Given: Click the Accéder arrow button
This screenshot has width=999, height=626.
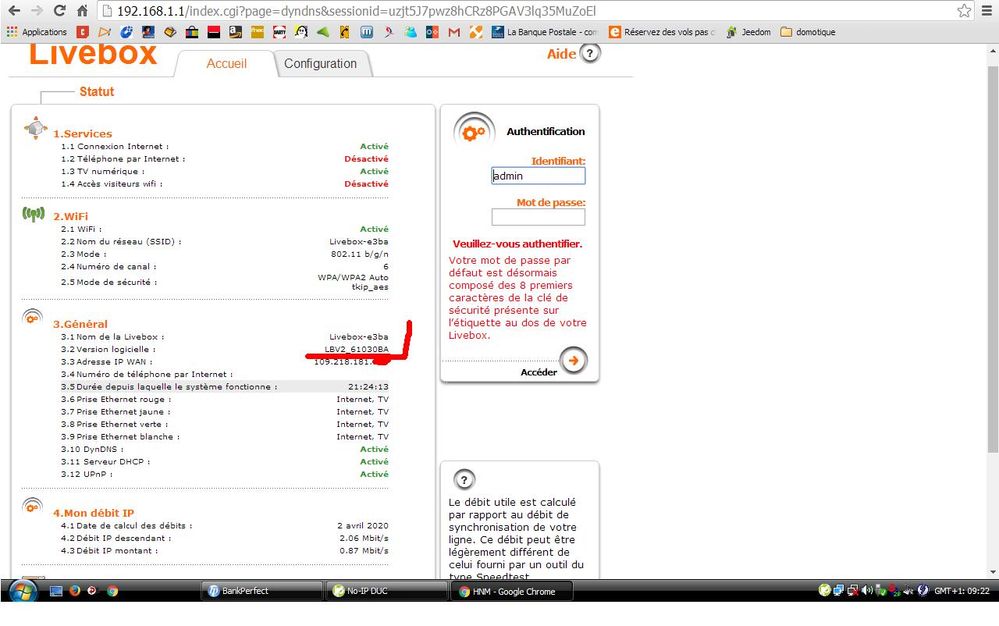Looking at the screenshot, I should click(573, 360).
